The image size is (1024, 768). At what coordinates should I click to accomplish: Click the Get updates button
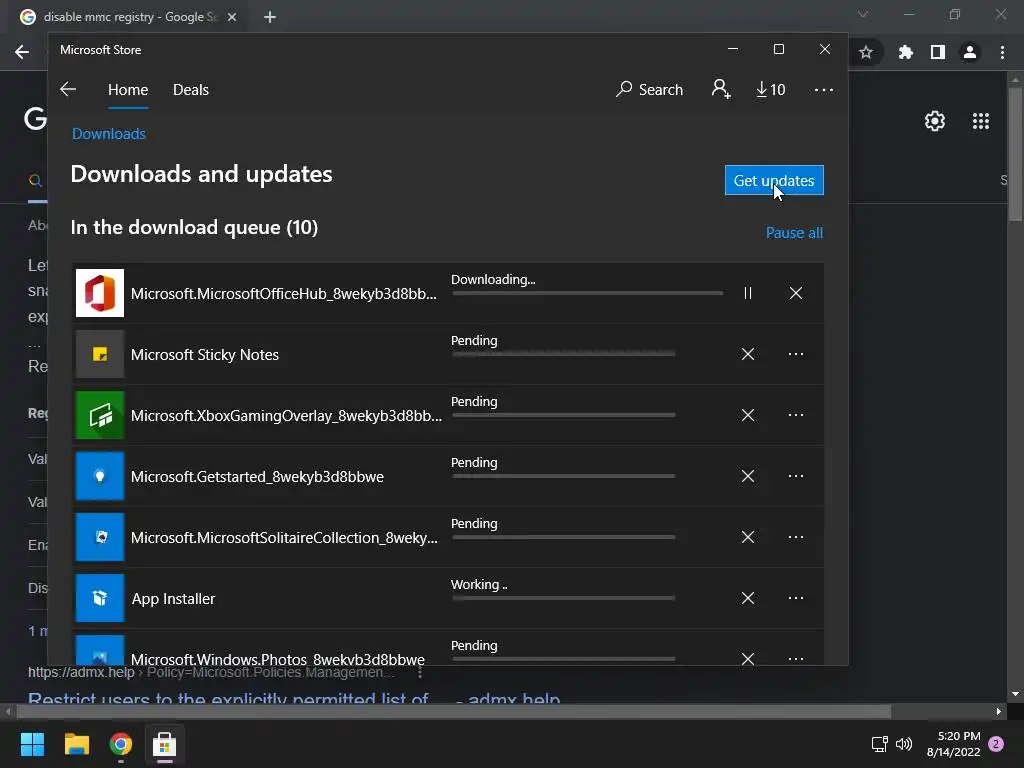774,180
